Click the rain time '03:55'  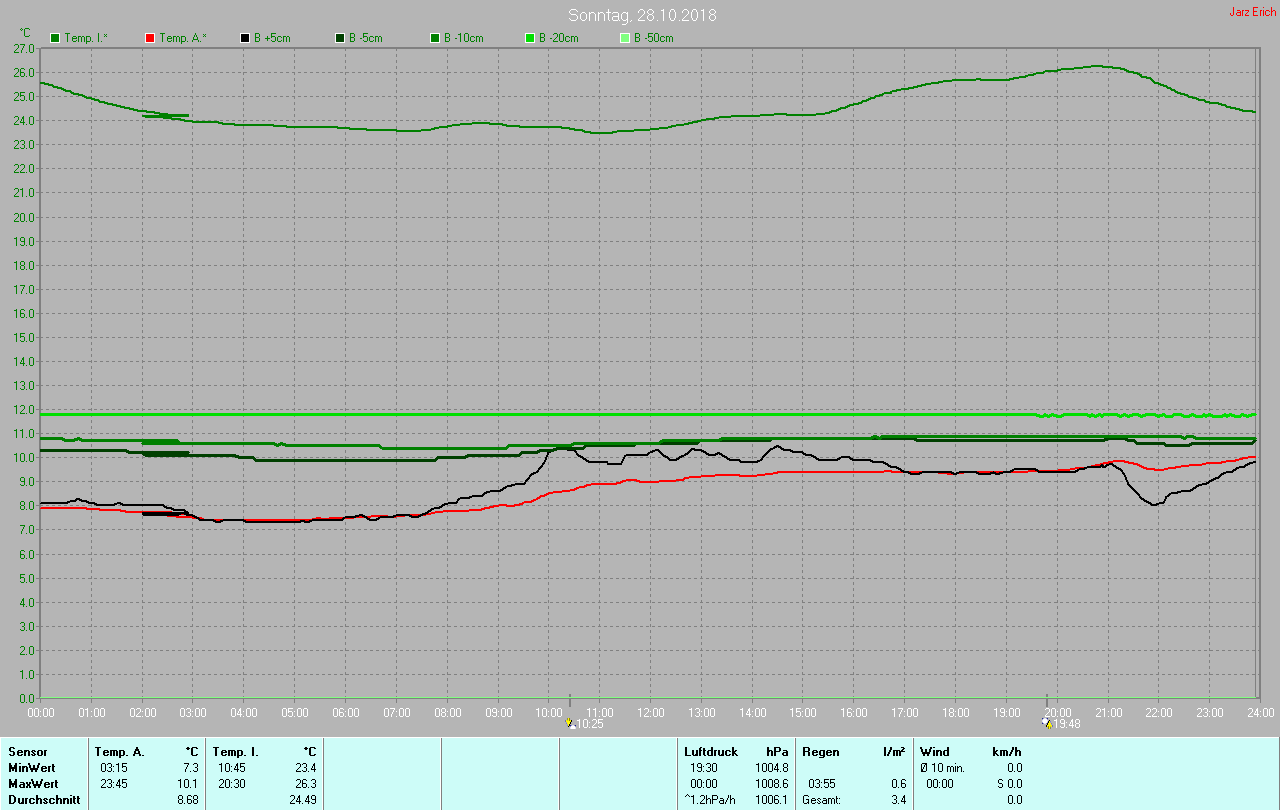tap(821, 784)
